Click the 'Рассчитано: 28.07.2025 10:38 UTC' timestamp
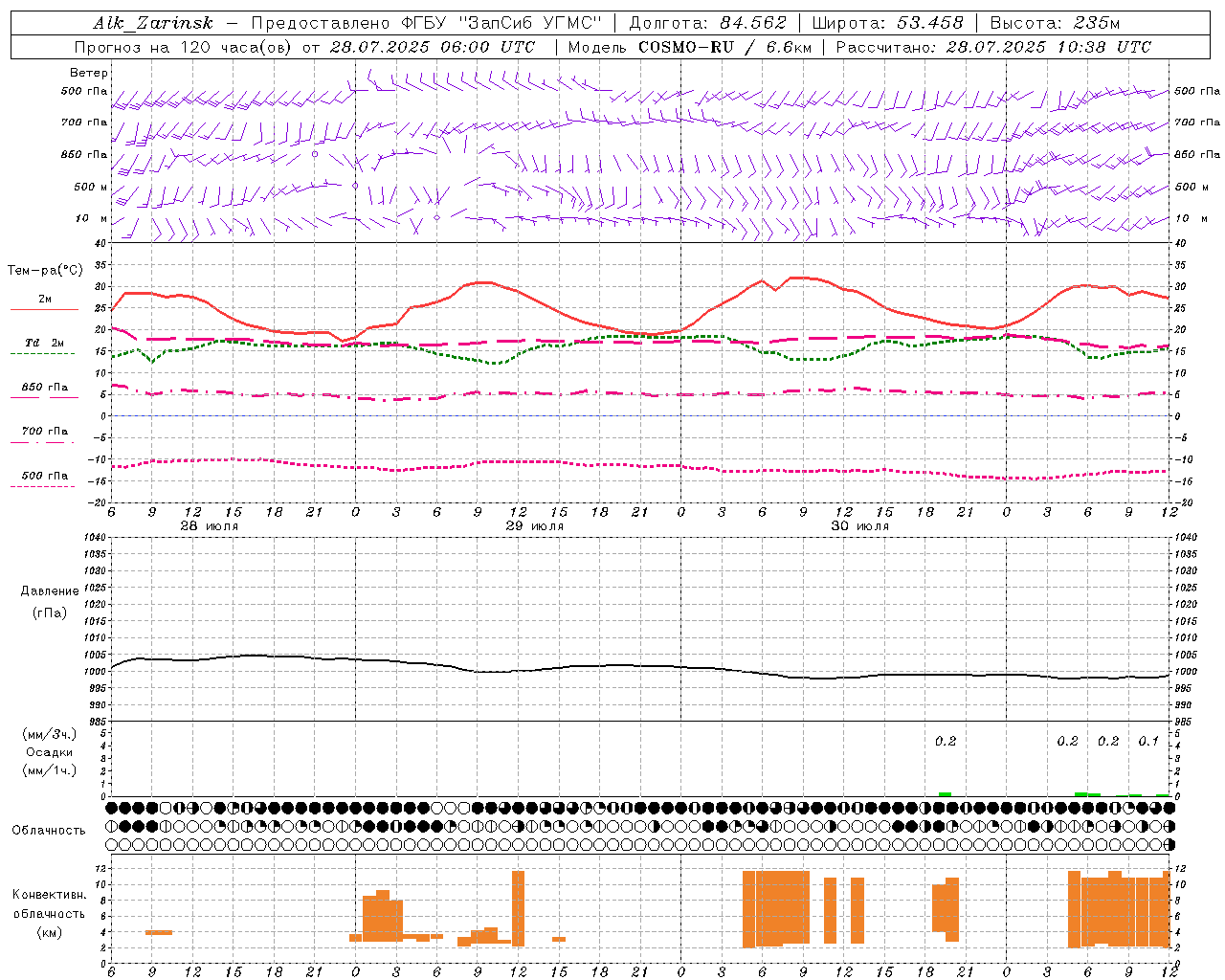The width and height of the screenshot is (1225, 980). point(993,47)
